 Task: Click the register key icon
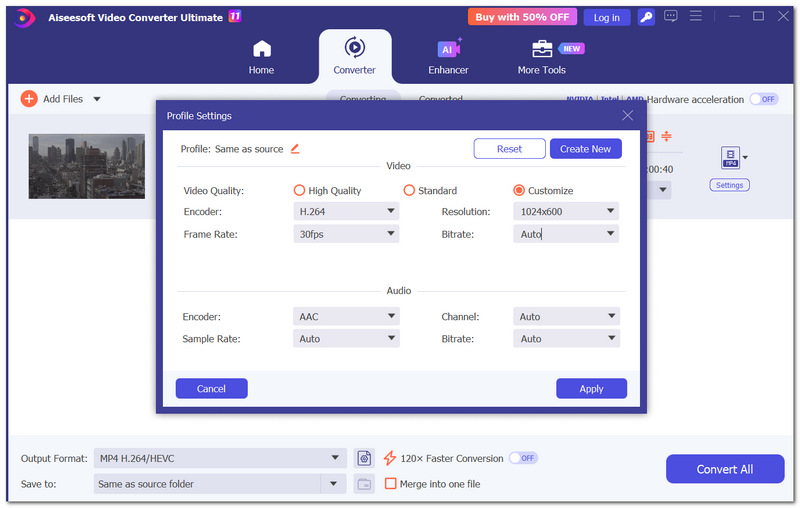pos(646,17)
